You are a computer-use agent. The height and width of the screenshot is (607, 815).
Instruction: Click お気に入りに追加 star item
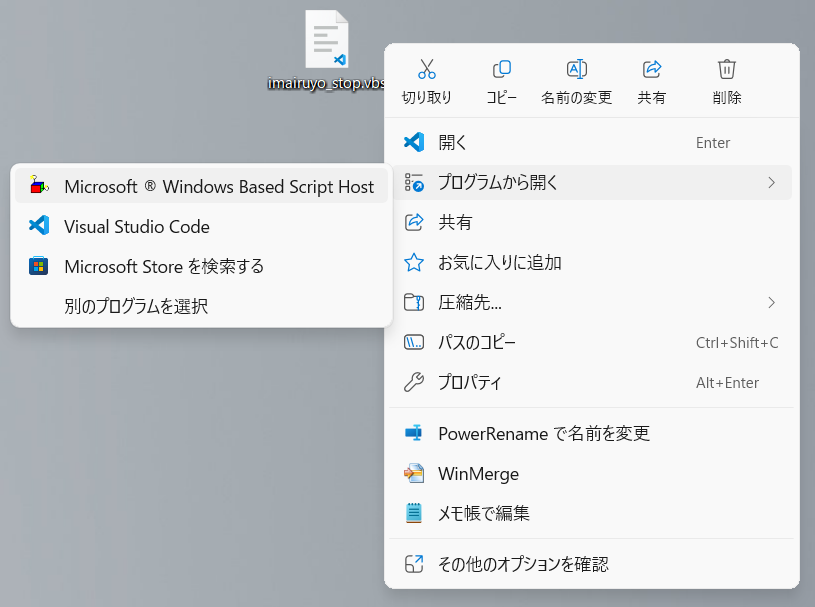[x=592, y=262]
